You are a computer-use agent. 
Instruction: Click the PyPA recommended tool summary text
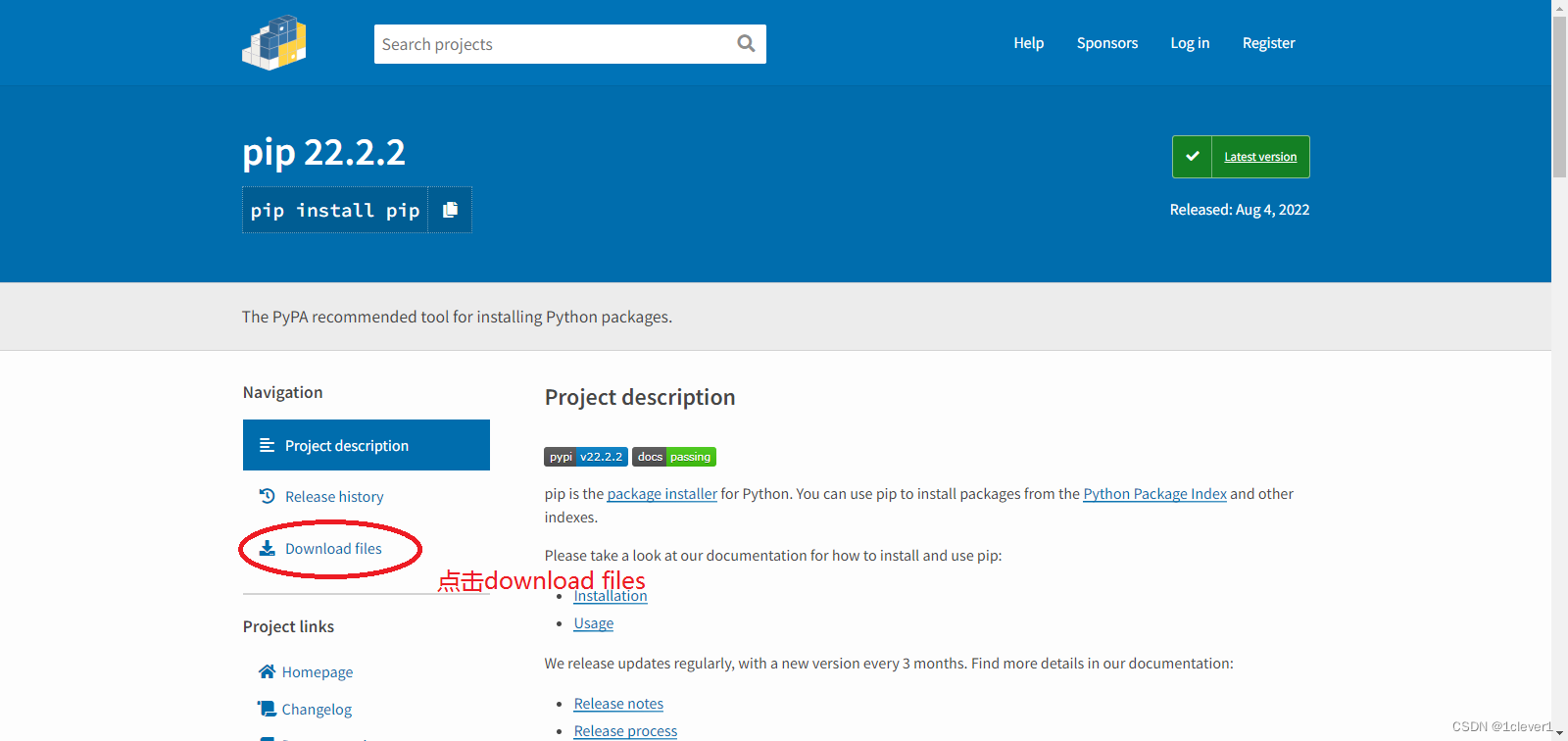(x=457, y=317)
